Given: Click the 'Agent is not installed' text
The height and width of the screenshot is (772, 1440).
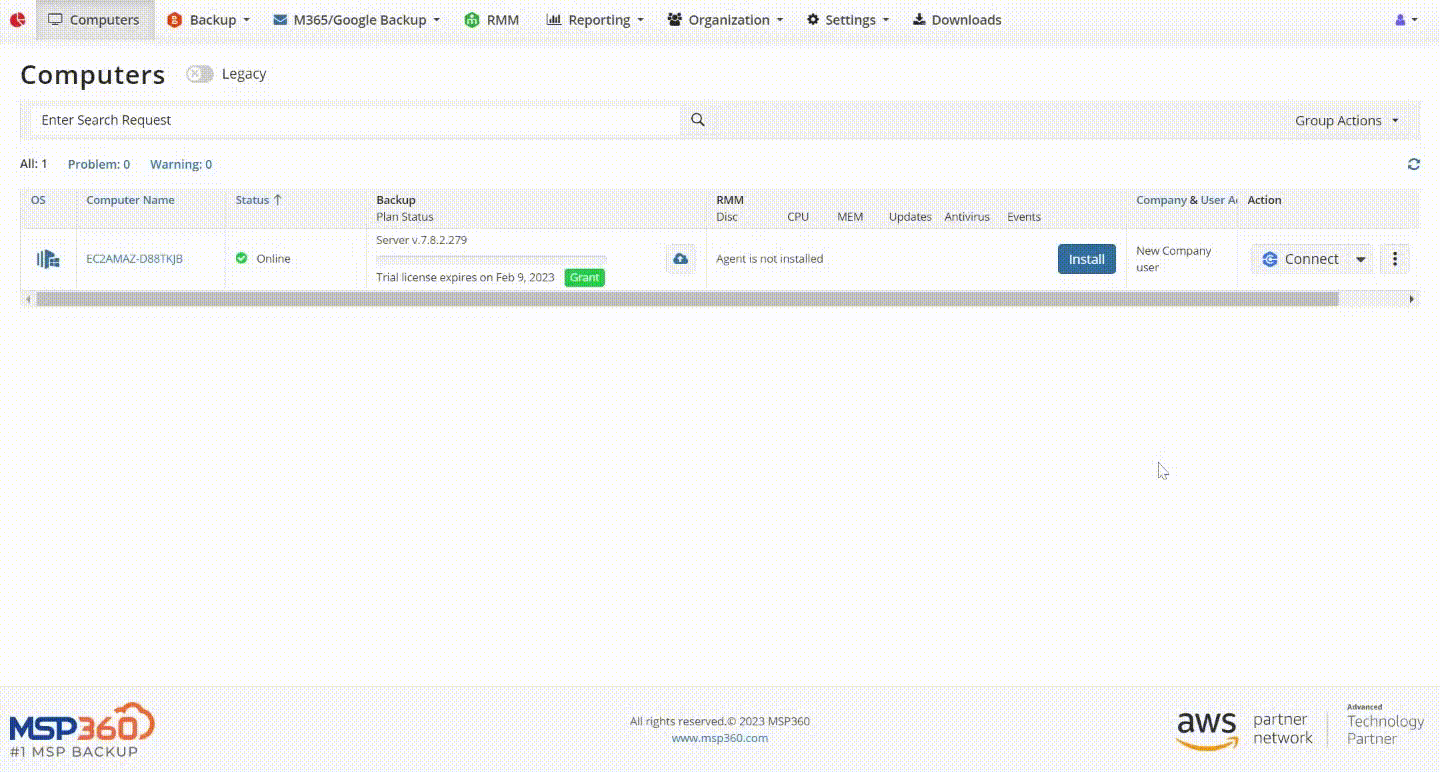Looking at the screenshot, I should pos(770,259).
